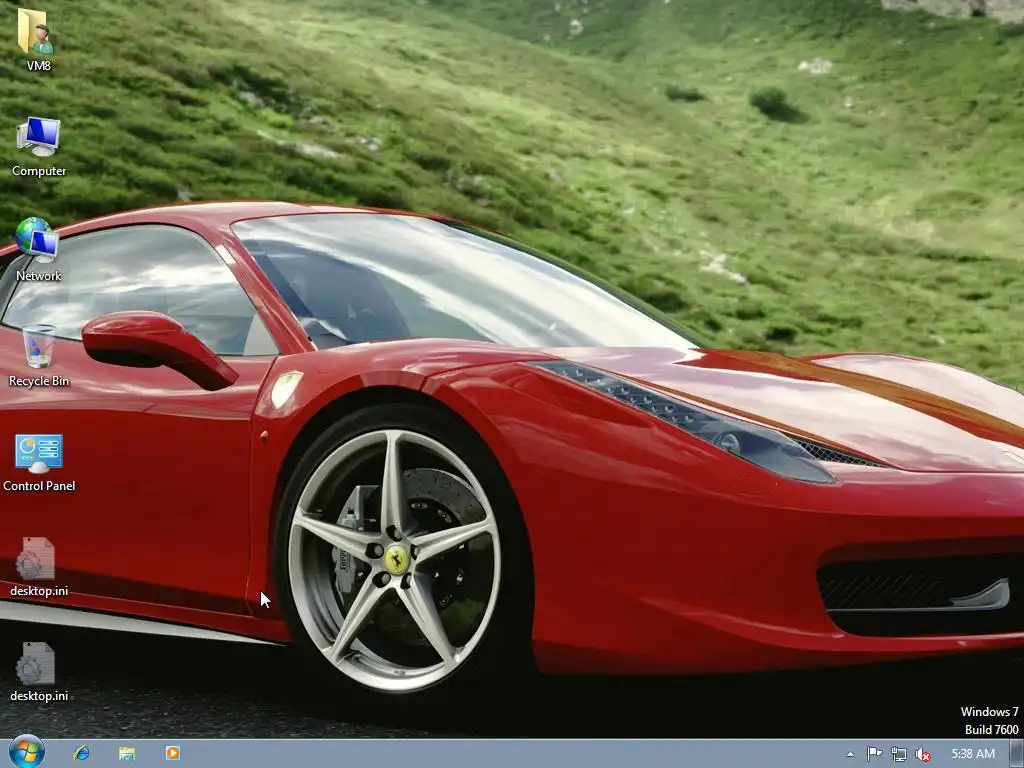Open Windows Explorer from the taskbar
The width and height of the screenshot is (1024, 768).
point(127,754)
